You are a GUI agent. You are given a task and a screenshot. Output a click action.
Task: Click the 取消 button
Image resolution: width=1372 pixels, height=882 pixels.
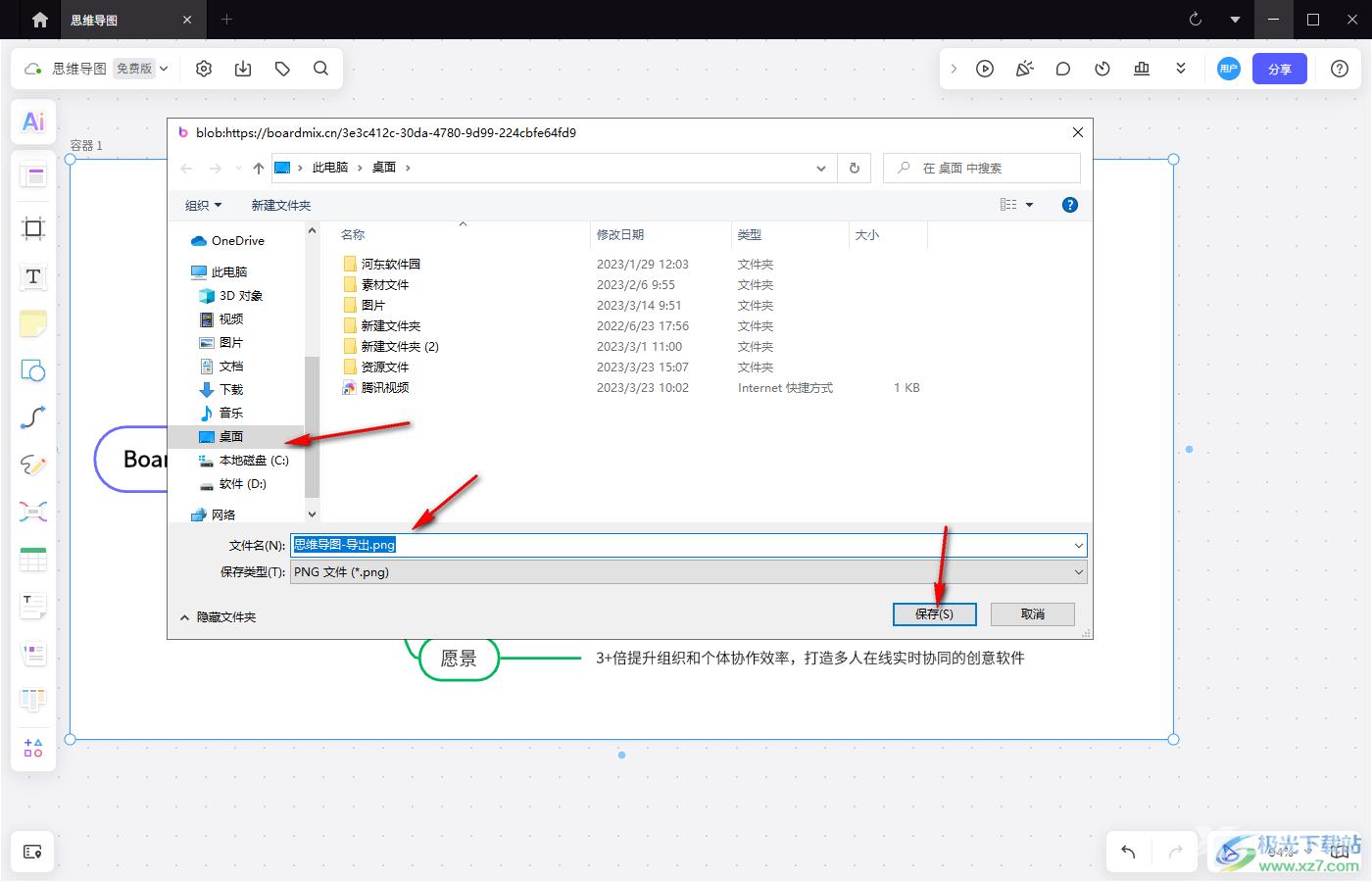coord(1033,613)
